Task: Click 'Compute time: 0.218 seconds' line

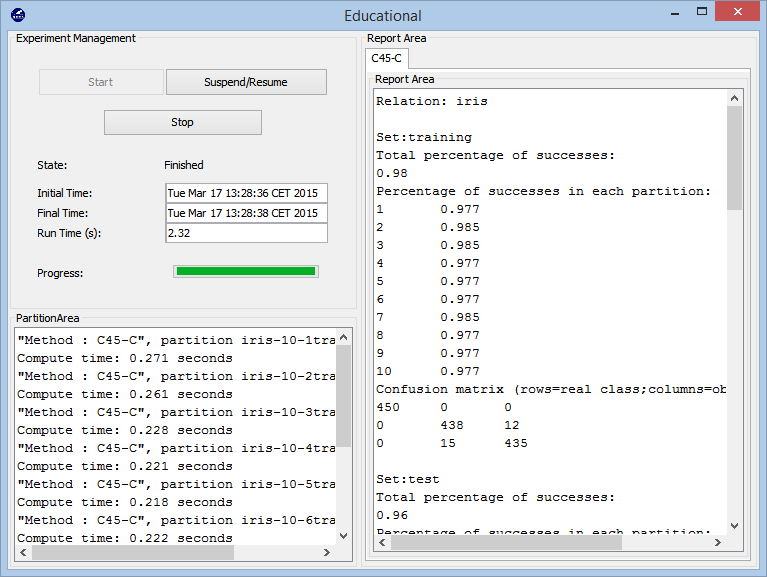Action: tap(125, 502)
